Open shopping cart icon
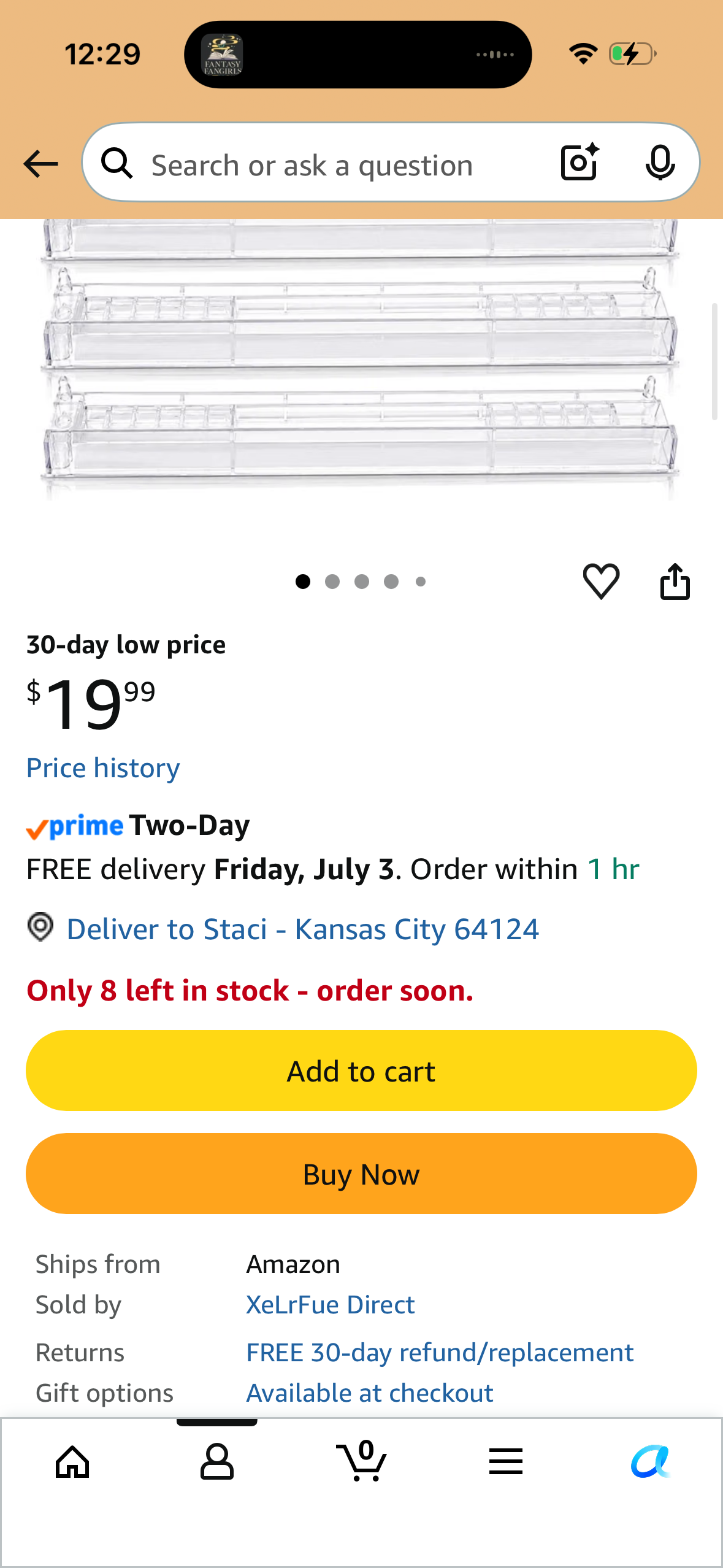Screen dimensions: 723x1568 point(362,1461)
